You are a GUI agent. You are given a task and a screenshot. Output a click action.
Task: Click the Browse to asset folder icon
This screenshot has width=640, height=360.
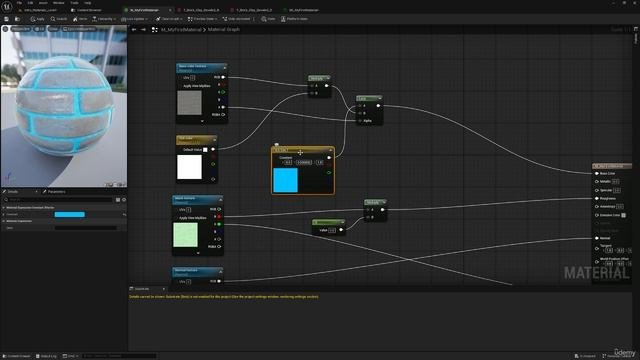[17, 19]
